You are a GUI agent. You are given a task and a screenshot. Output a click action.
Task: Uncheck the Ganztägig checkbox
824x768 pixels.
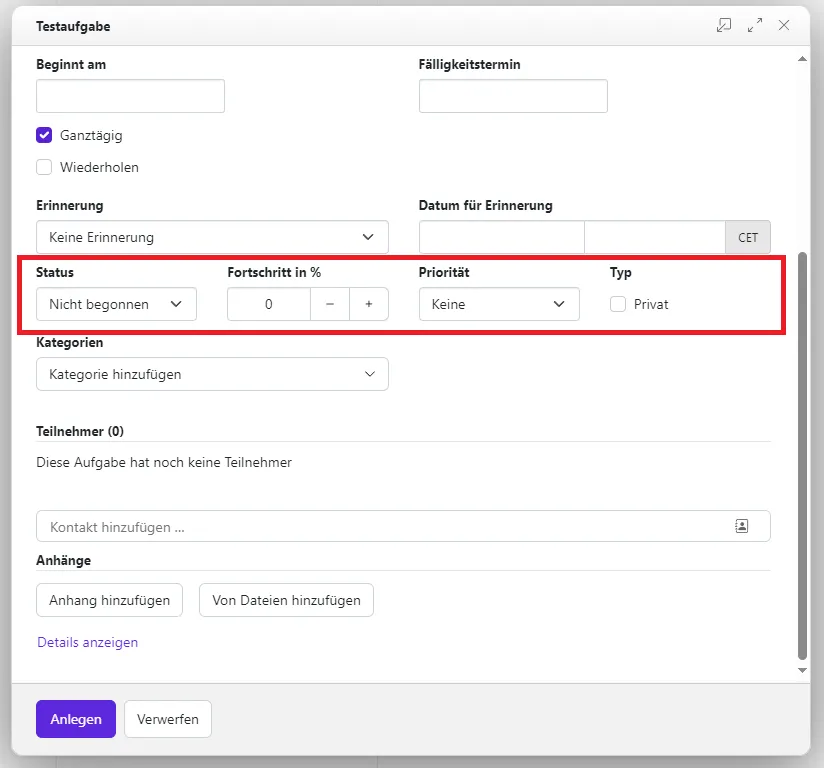(44, 135)
